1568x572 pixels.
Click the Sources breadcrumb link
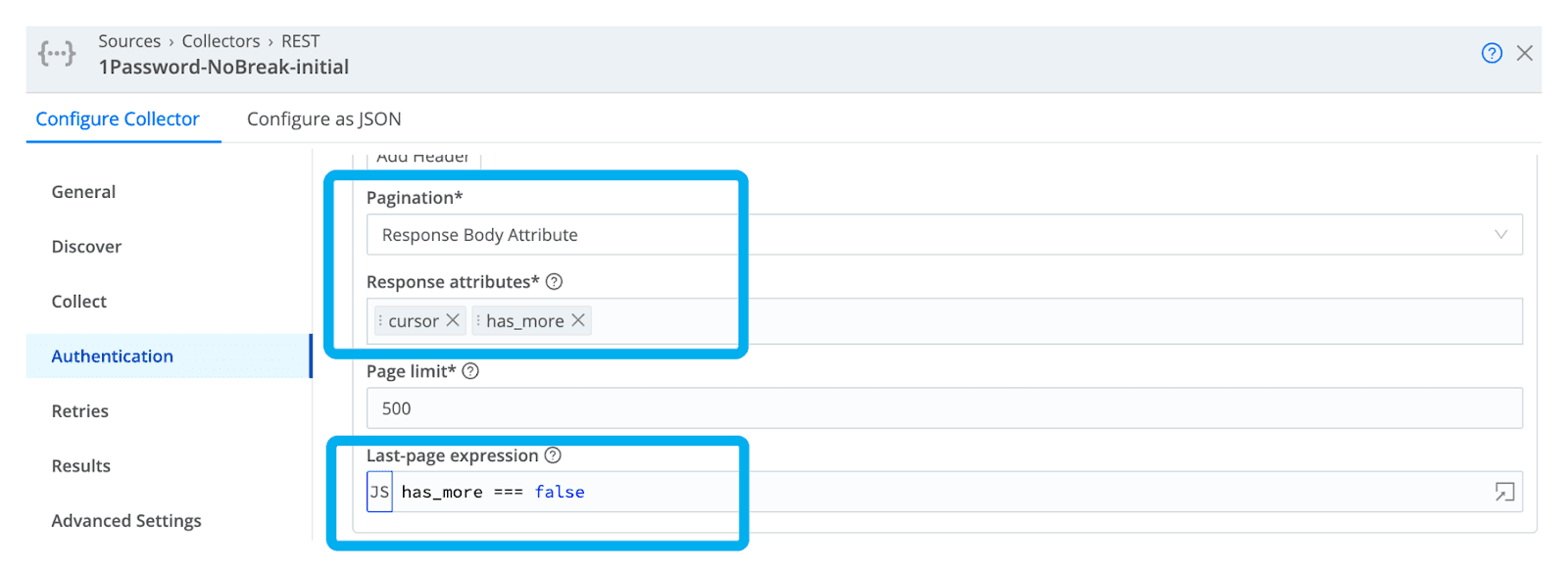(x=129, y=41)
